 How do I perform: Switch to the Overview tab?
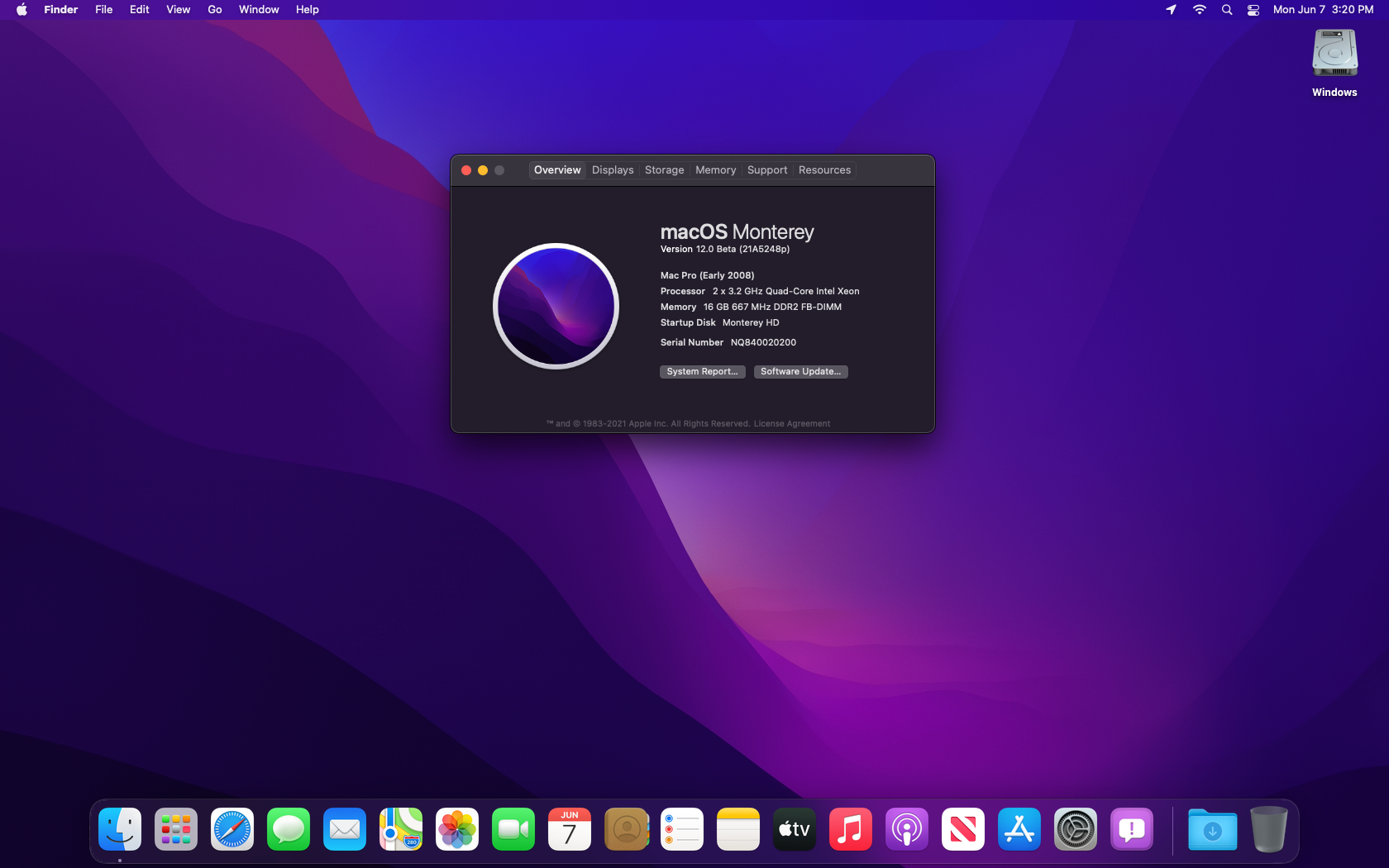(557, 170)
